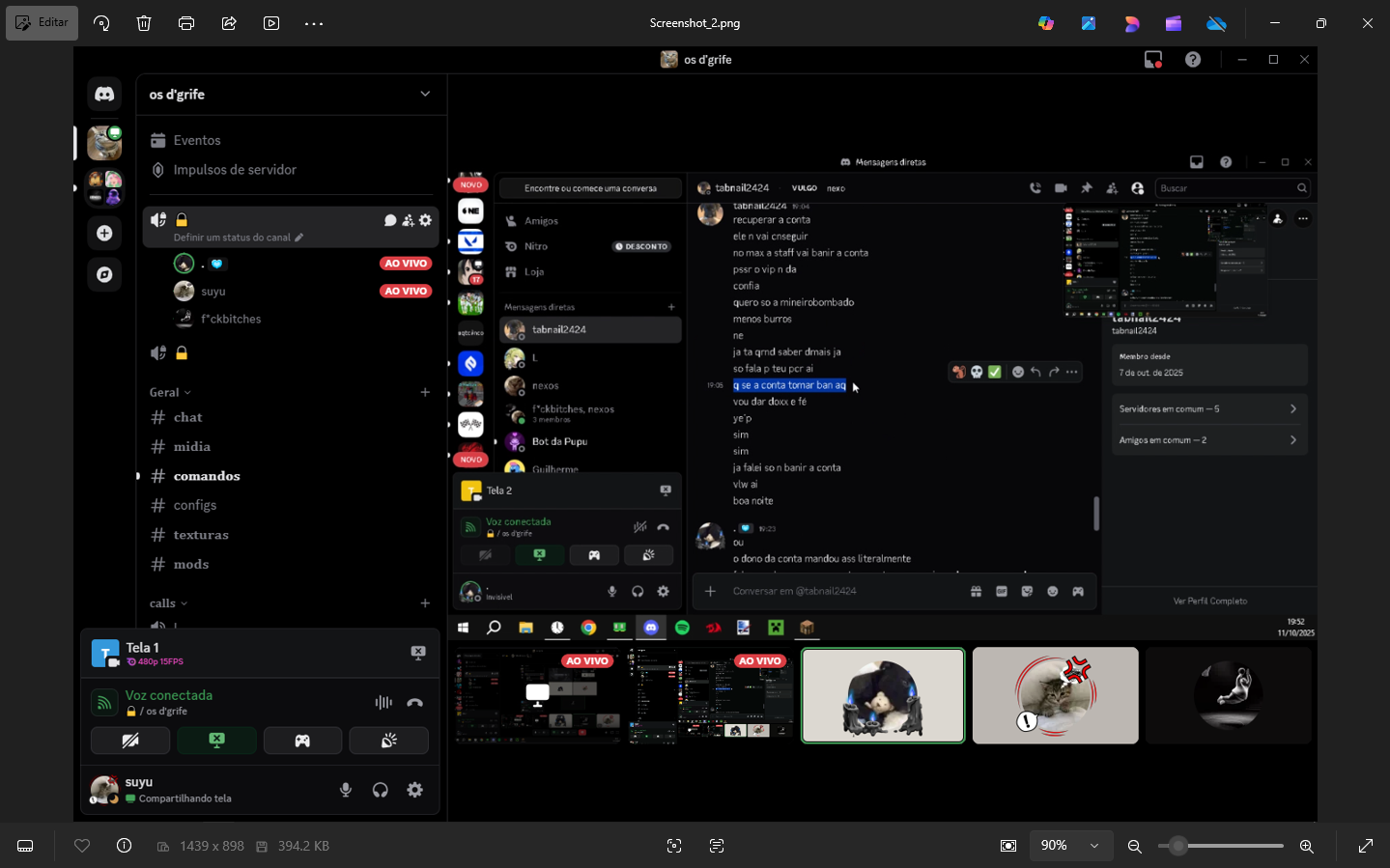Toggle camera button in the voice panel
The width and height of the screenshot is (1390, 868).
pyautogui.click(x=130, y=741)
